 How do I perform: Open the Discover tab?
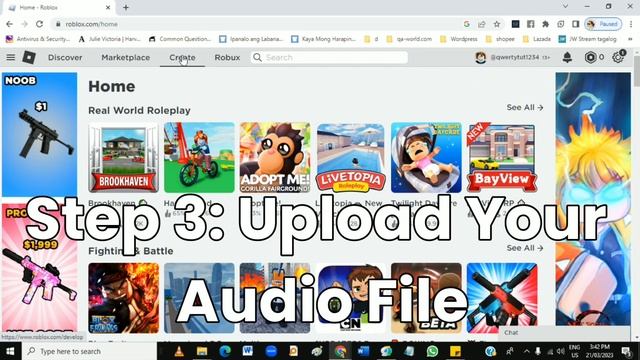point(65,58)
